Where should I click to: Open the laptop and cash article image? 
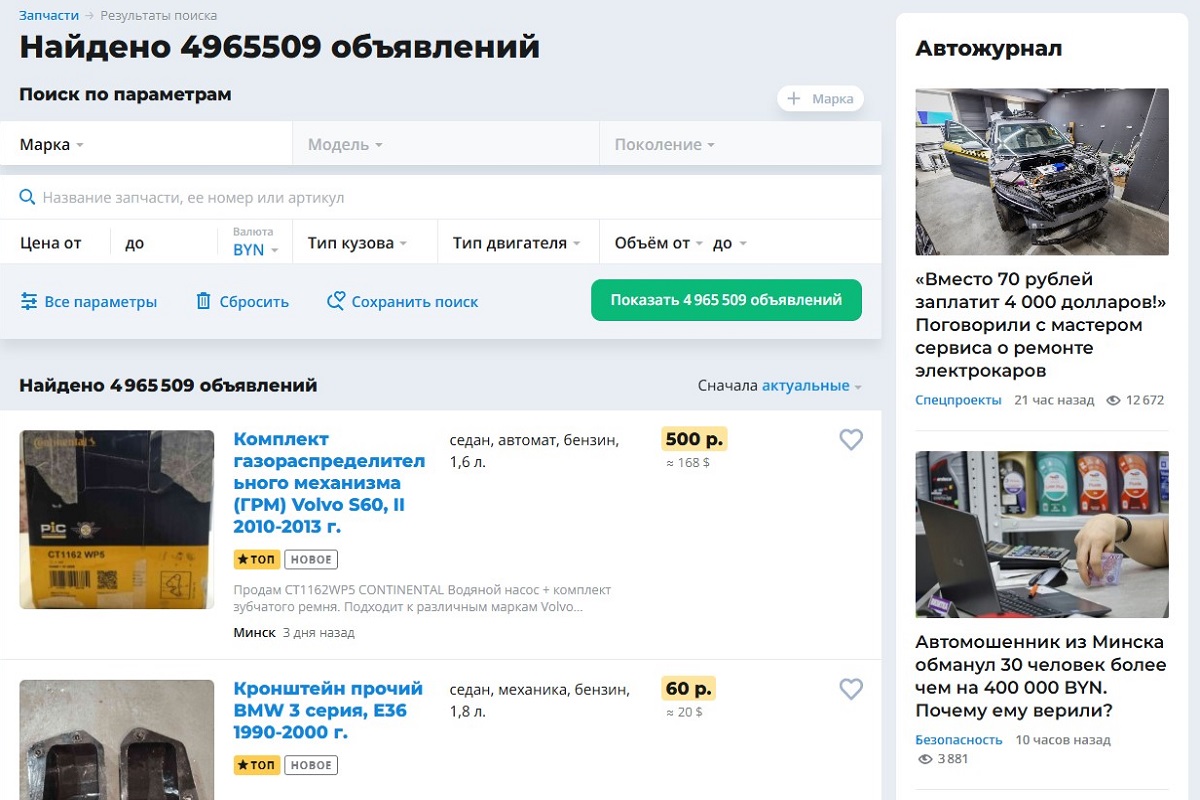(1042, 534)
